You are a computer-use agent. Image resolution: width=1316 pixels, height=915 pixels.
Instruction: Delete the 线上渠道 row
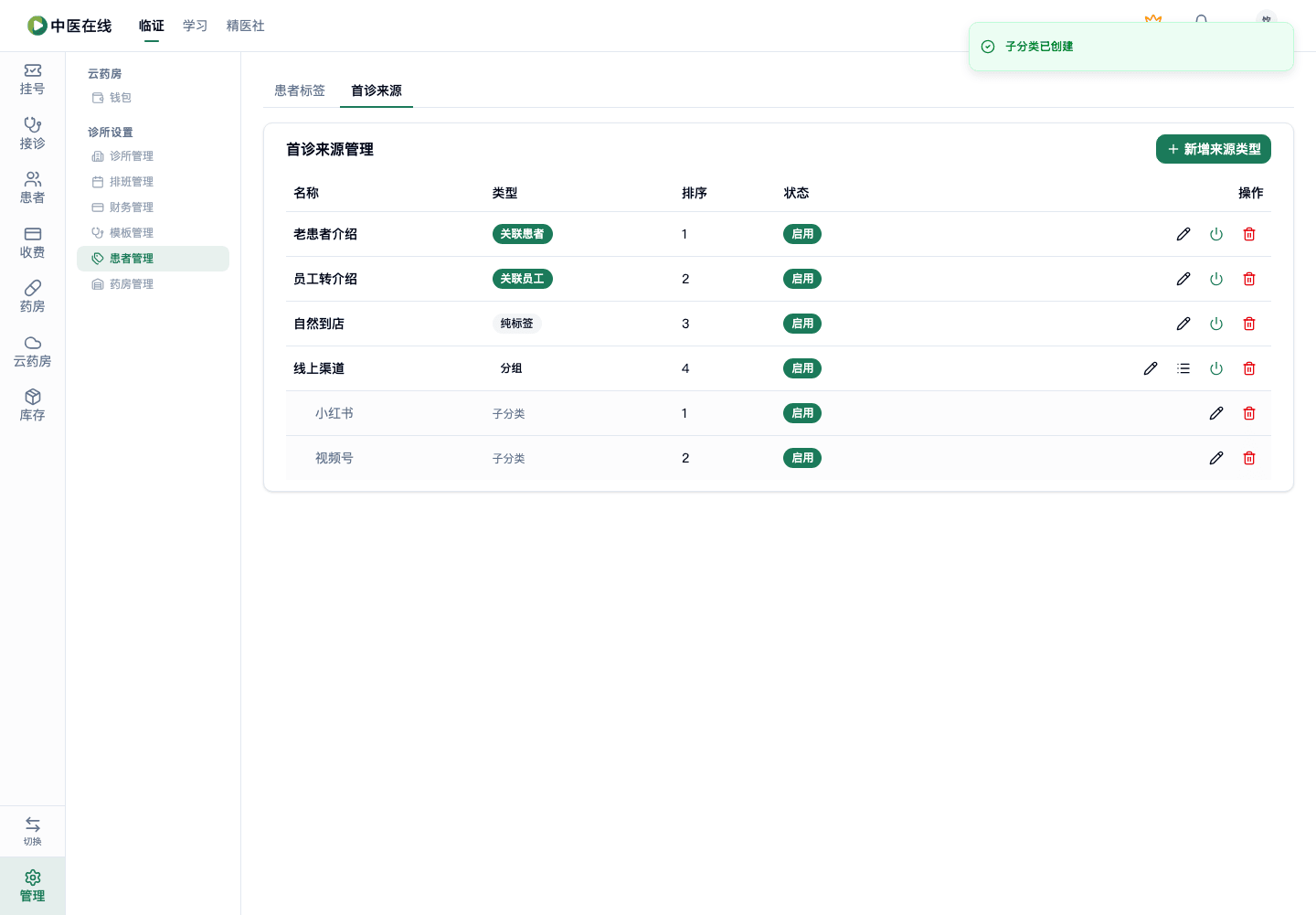coord(1249,368)
